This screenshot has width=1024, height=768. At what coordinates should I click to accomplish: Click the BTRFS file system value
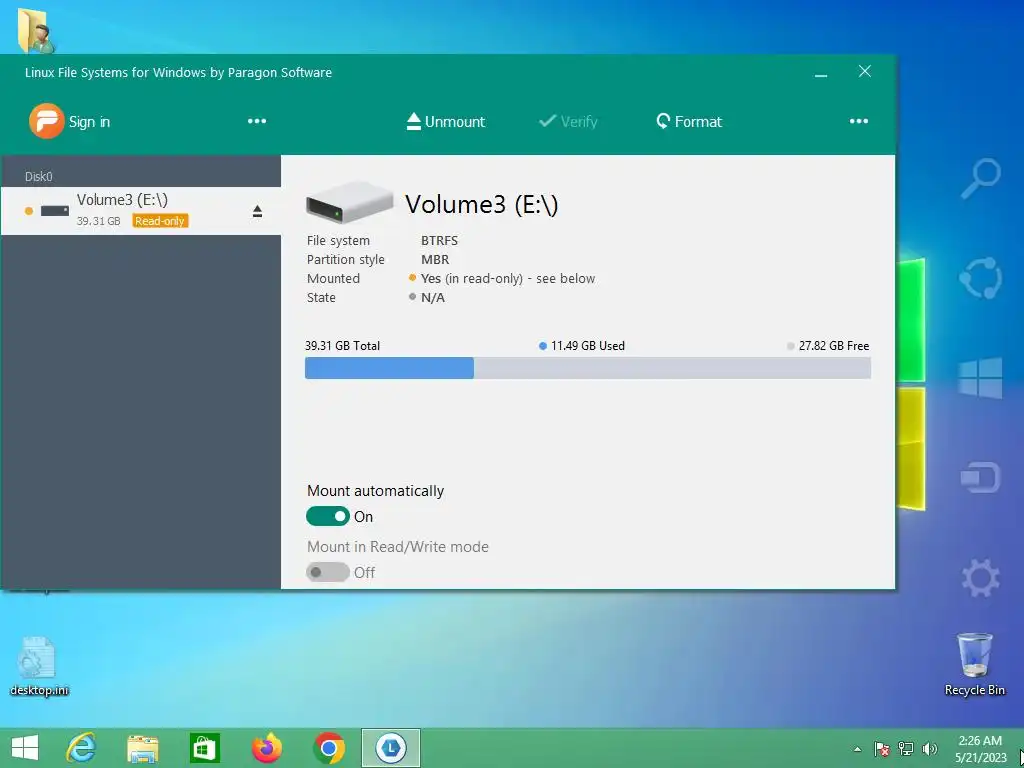[439, 241]
